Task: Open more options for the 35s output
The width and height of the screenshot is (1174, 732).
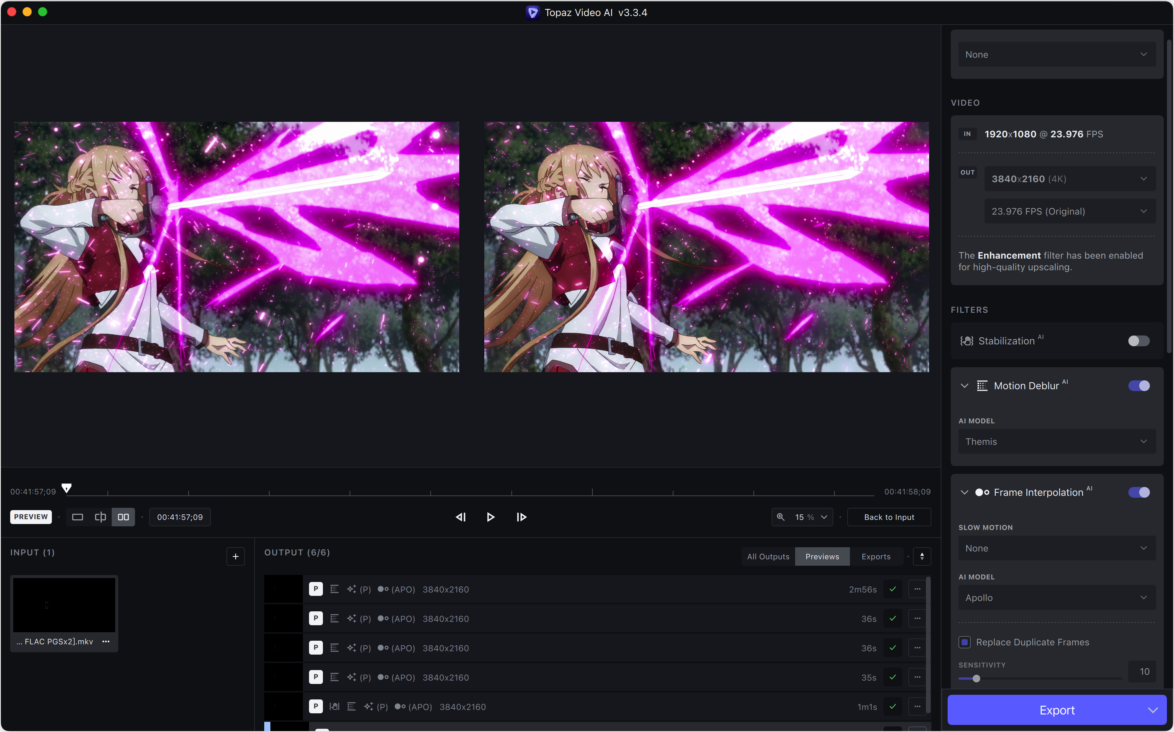Action: [x=917, y=677]
